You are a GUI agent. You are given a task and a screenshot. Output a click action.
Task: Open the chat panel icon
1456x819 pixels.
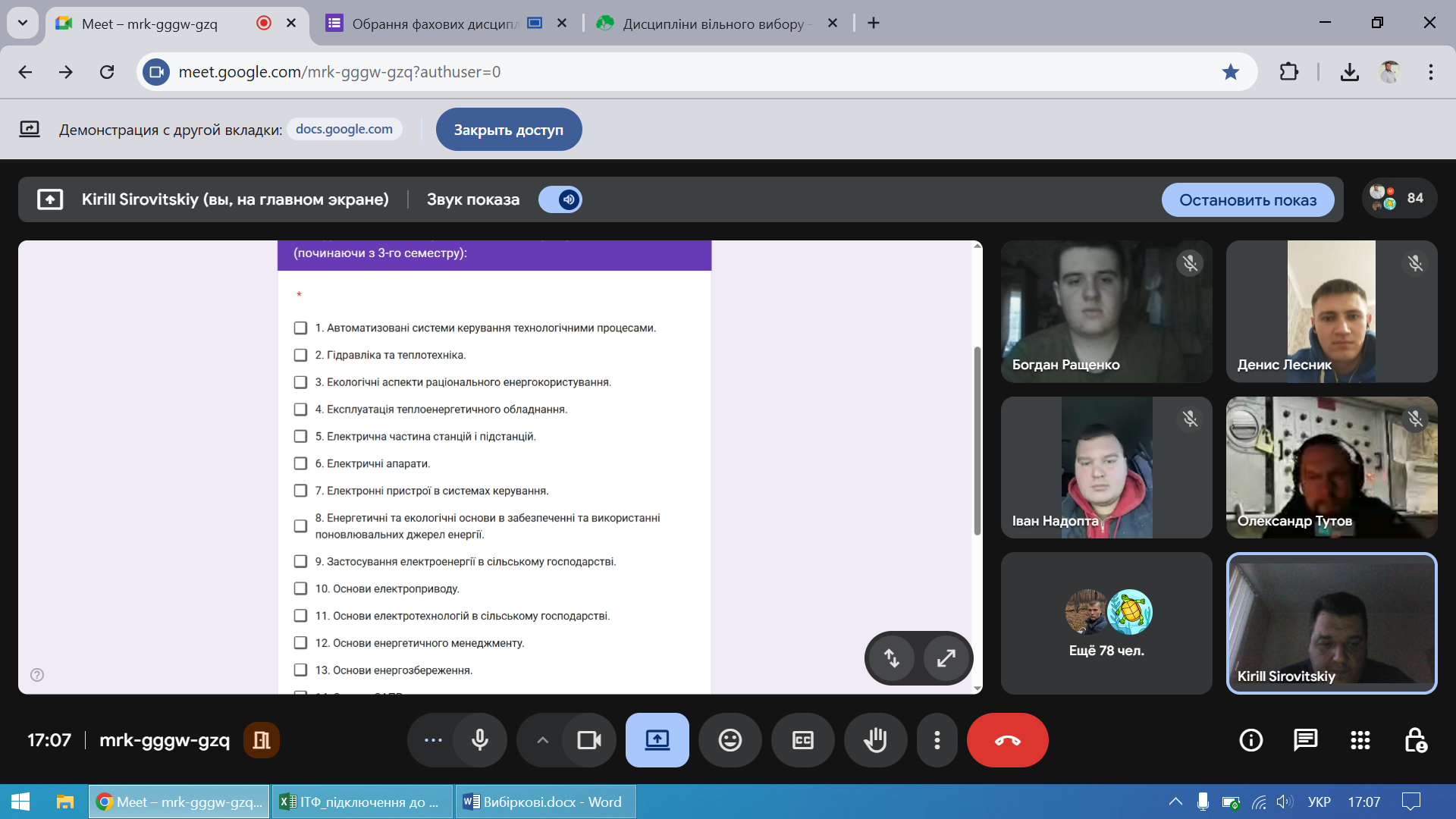point(1305,740)
